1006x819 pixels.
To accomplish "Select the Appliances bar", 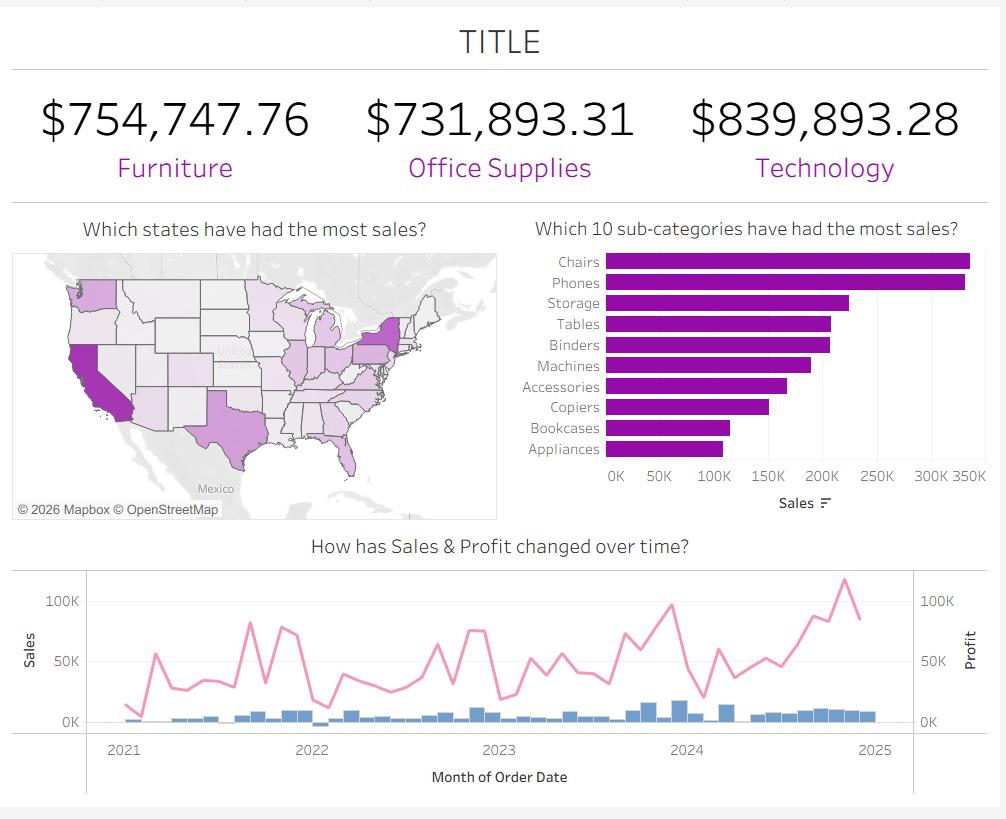I will click(x=664, y=449).
